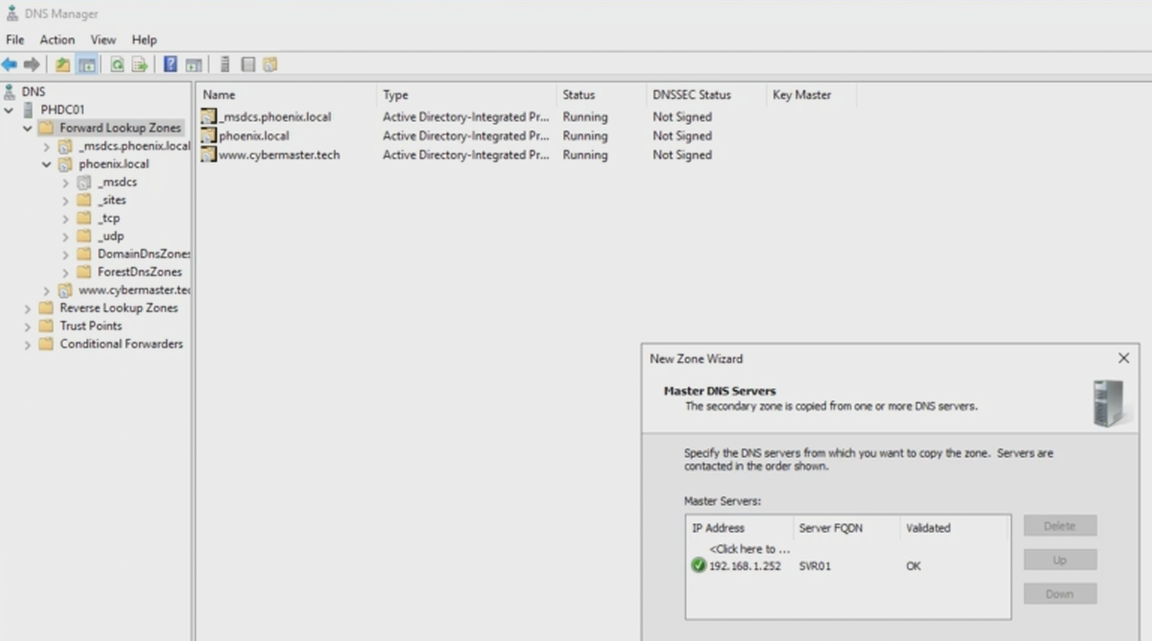Screen dimensions: 1152x641
Task: Open the View menu
Action: pyautogui.click(x=103, y=40)
